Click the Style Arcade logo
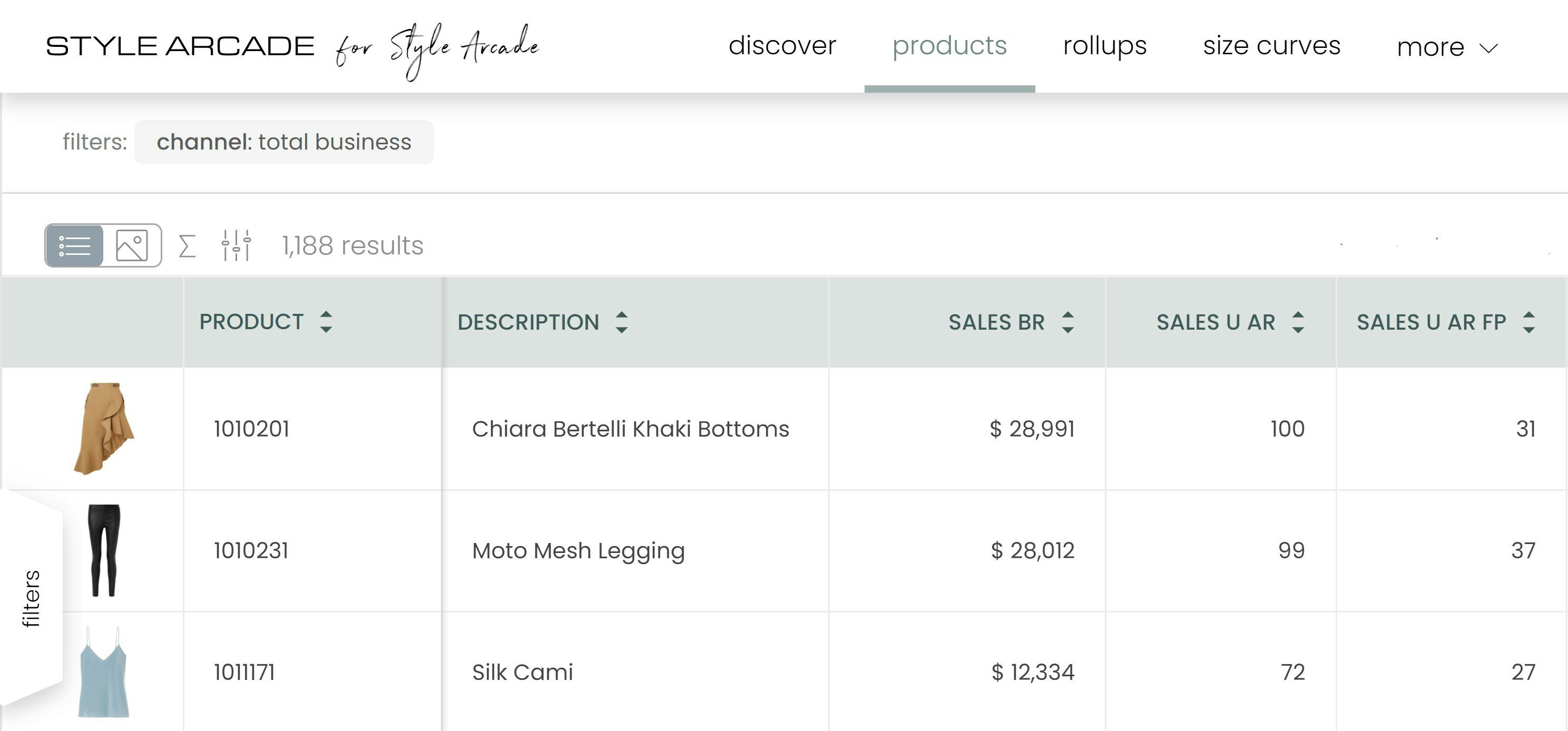 pos(180,46)
